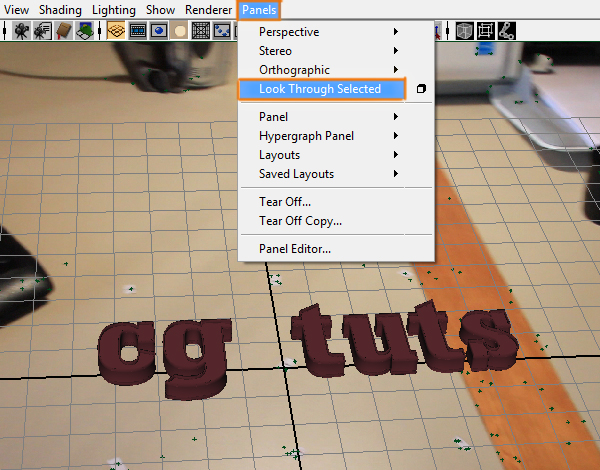The image size is (600, 470).
Task: Toggle the Safe Action blue-dots icon
Action: (222, 31)
